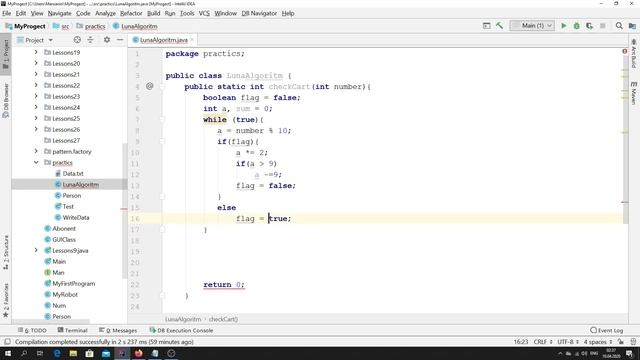The height and width of the screenshot is (360, 640).
Task: Open project structure icon at toolbar right end
Action: [x=632, y=26]
